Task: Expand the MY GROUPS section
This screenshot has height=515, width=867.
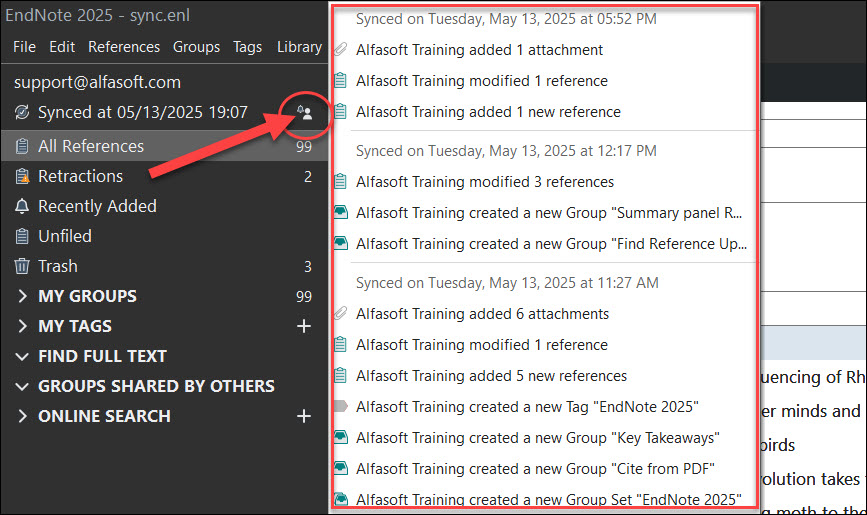Action: click(x=22, y=296)
